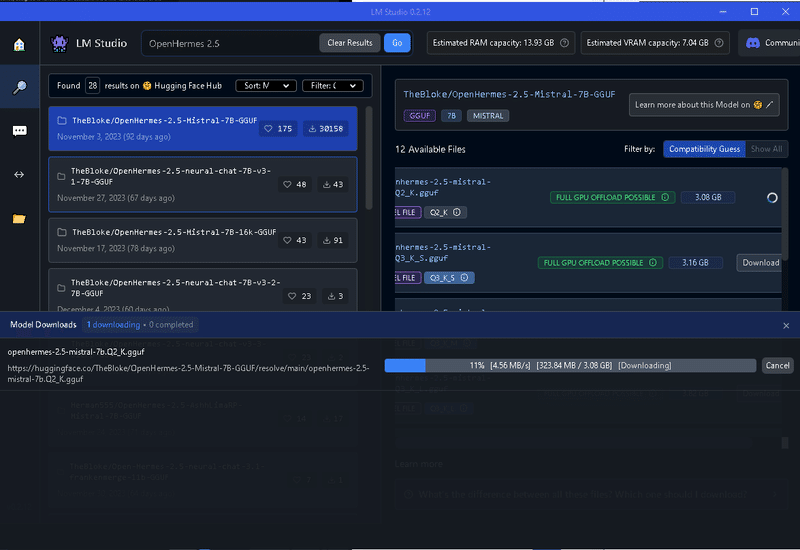Open the Discord Community icon
The height and width of the screenshot is (550, 800).
point(753,43)
